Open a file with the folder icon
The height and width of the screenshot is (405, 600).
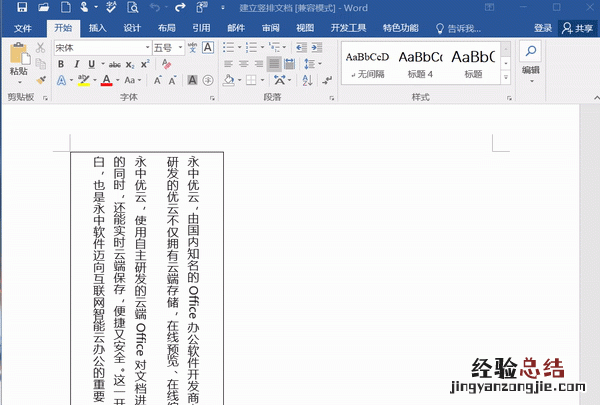(x=44, y=7)
